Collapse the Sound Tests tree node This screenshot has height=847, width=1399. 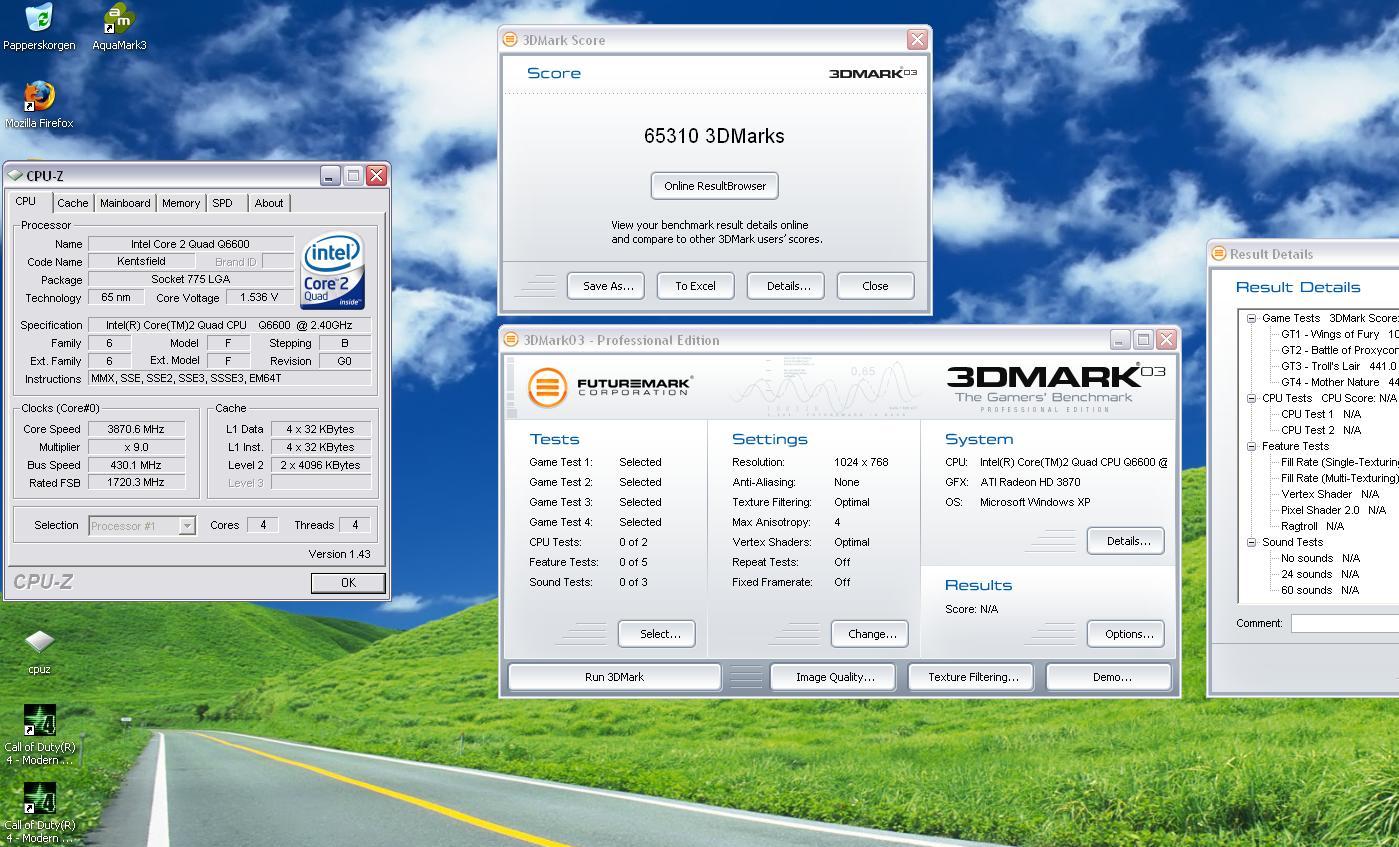(1251, 542)
